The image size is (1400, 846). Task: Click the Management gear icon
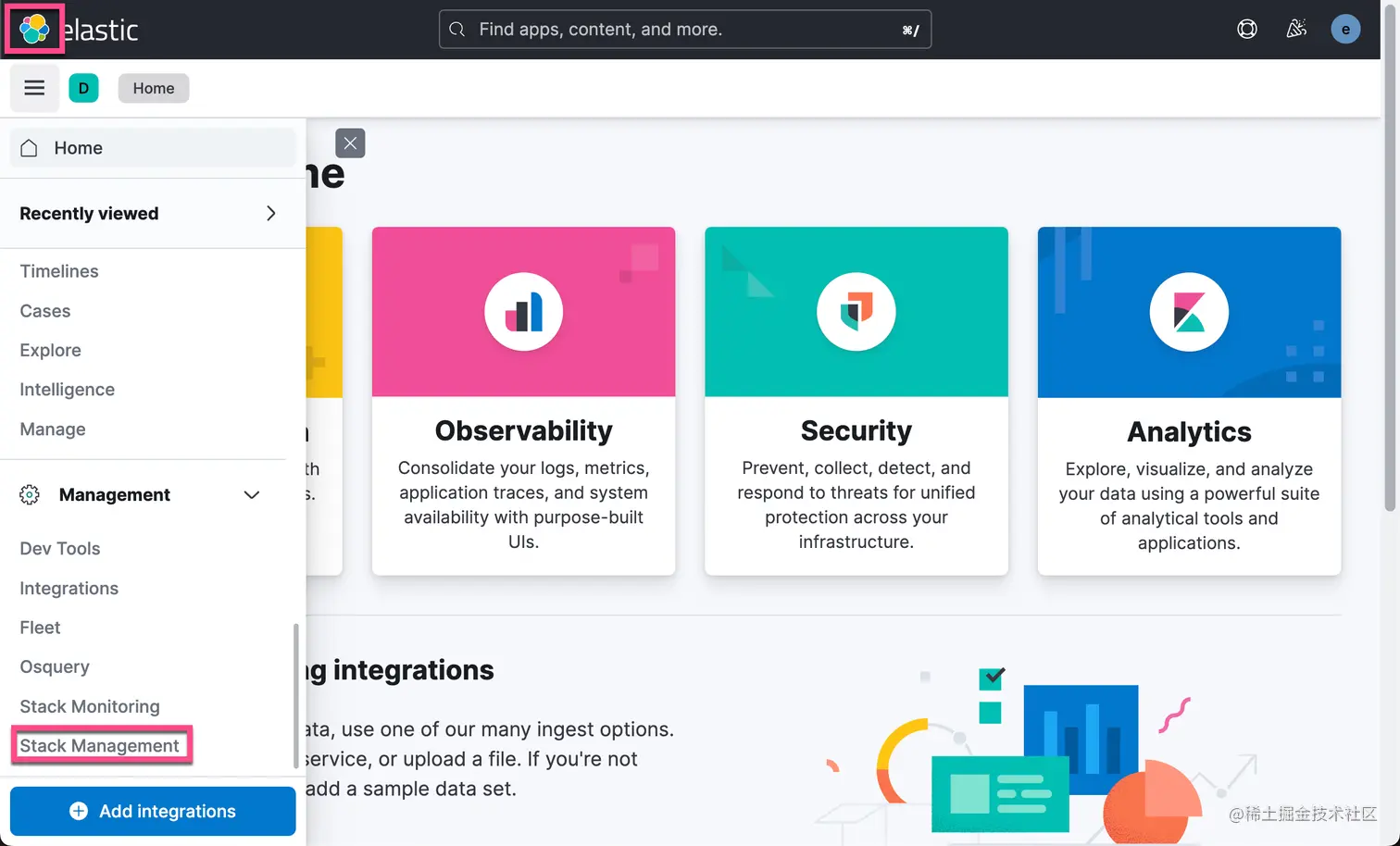pyautogui.click(x=29, y=494)
